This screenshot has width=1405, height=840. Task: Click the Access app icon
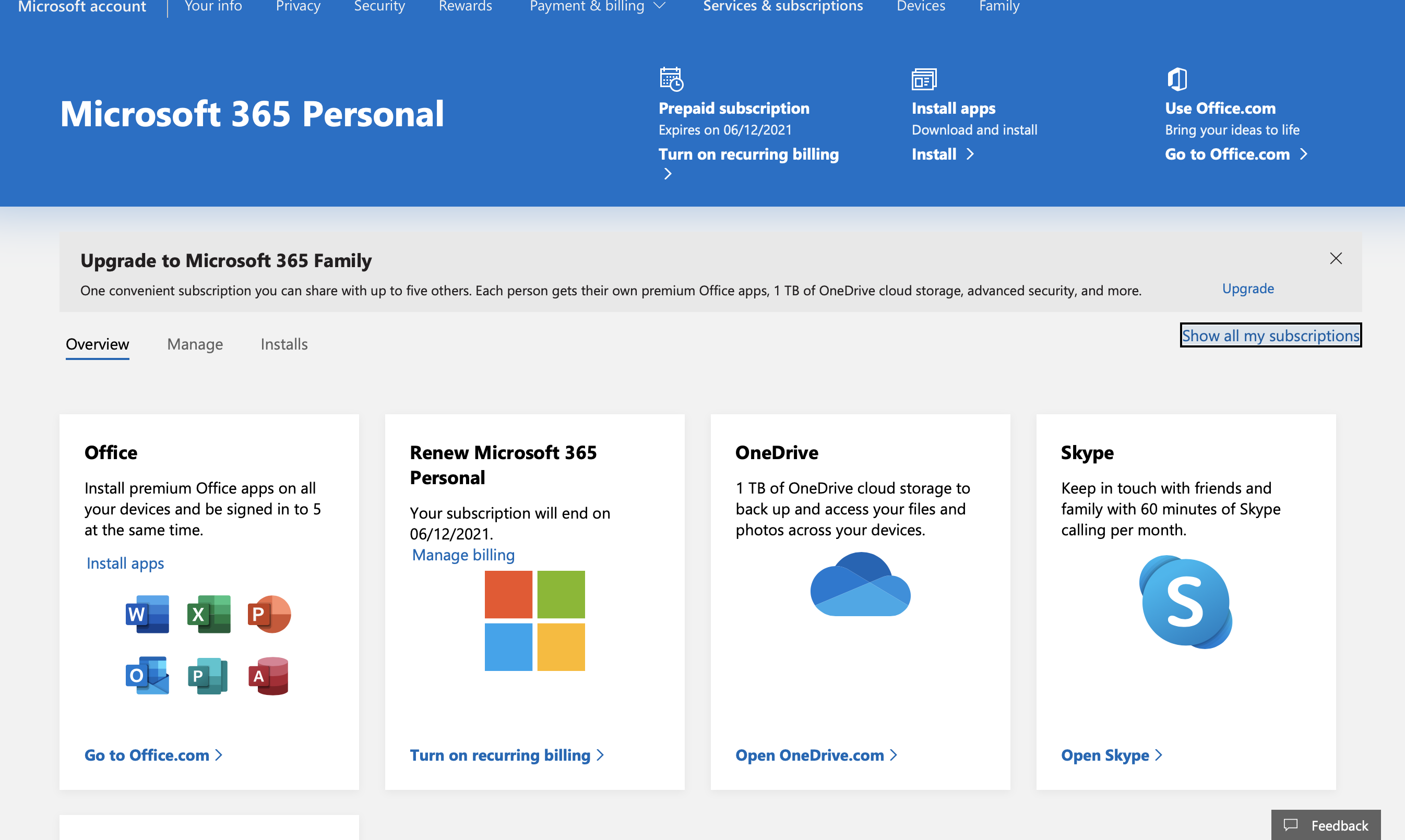click(269, 676)
